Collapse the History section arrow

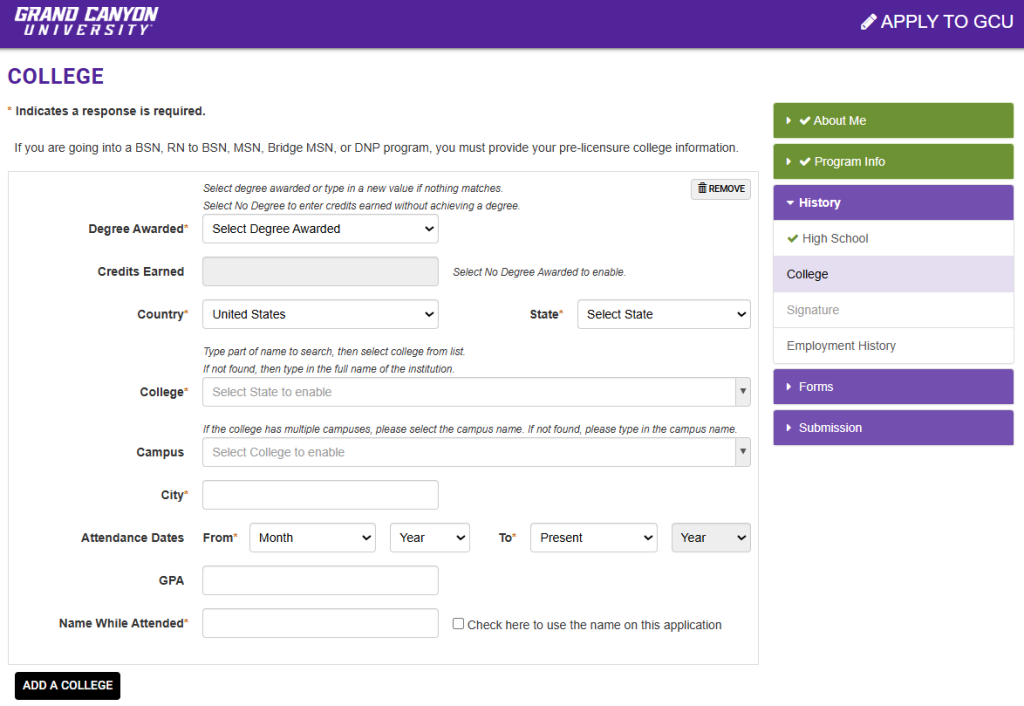coord(790,203)
